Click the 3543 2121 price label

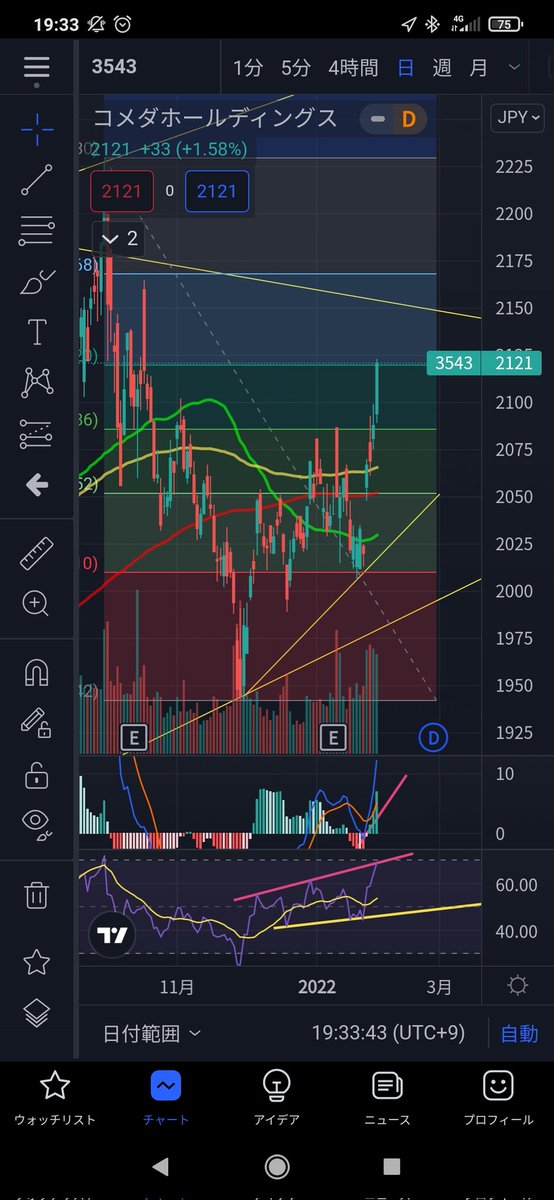coord(486,363)
